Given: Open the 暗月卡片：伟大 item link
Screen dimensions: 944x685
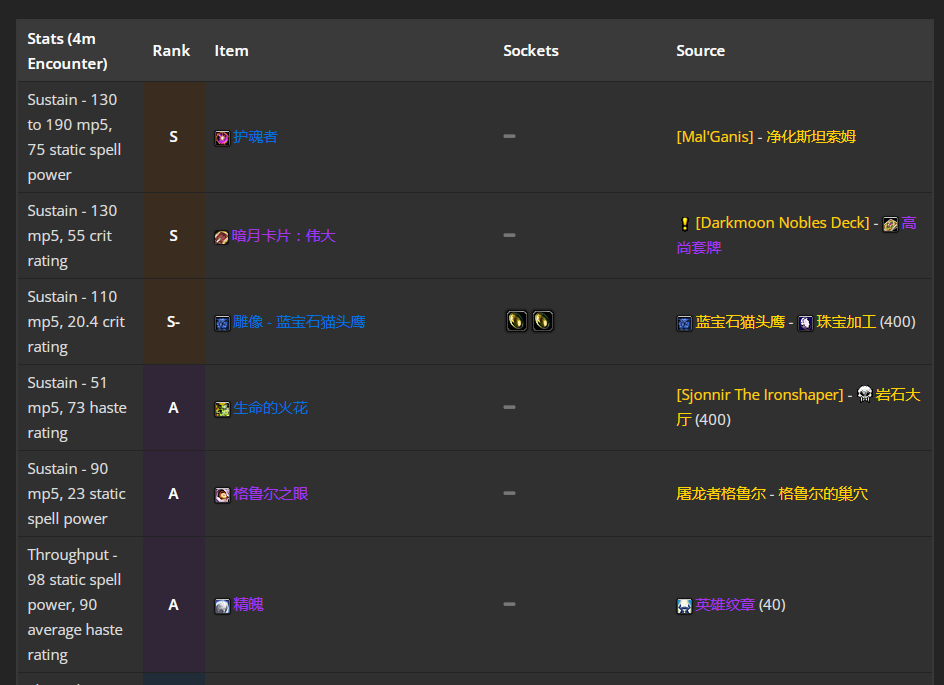Looking at the screenshot, I should pos(284,236).
